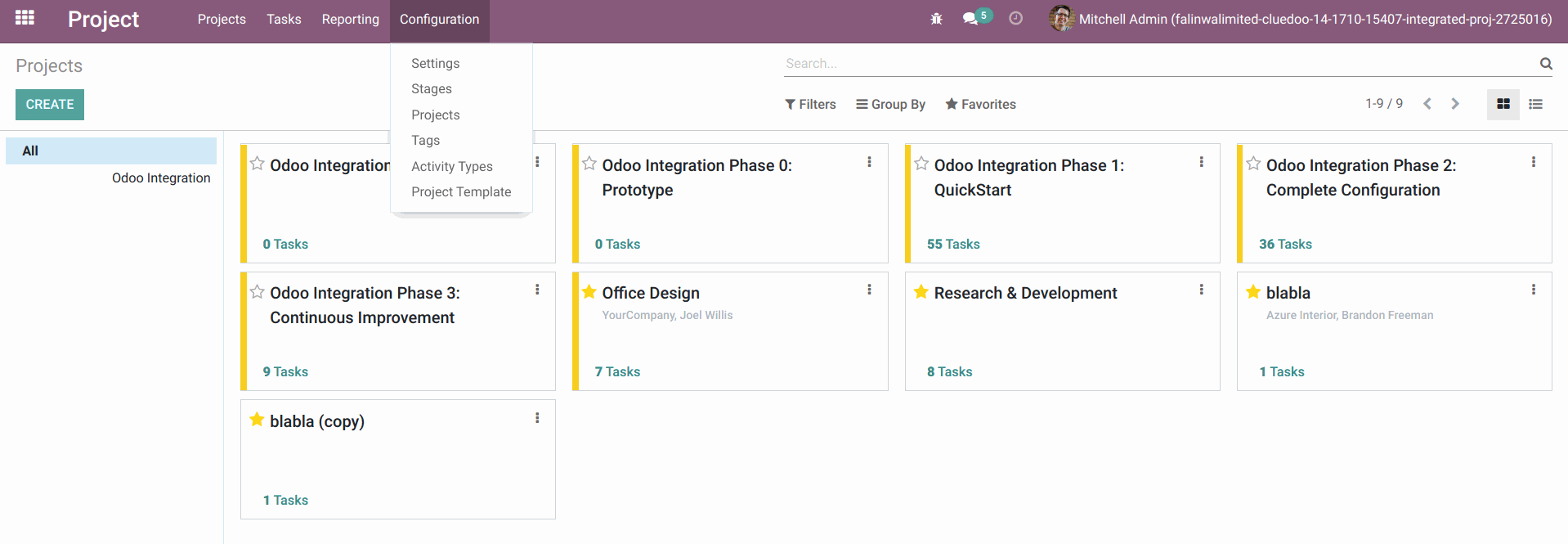Open the activities clock icon
This screenshot has height=544, width=1568.
tap(1015, 18)
